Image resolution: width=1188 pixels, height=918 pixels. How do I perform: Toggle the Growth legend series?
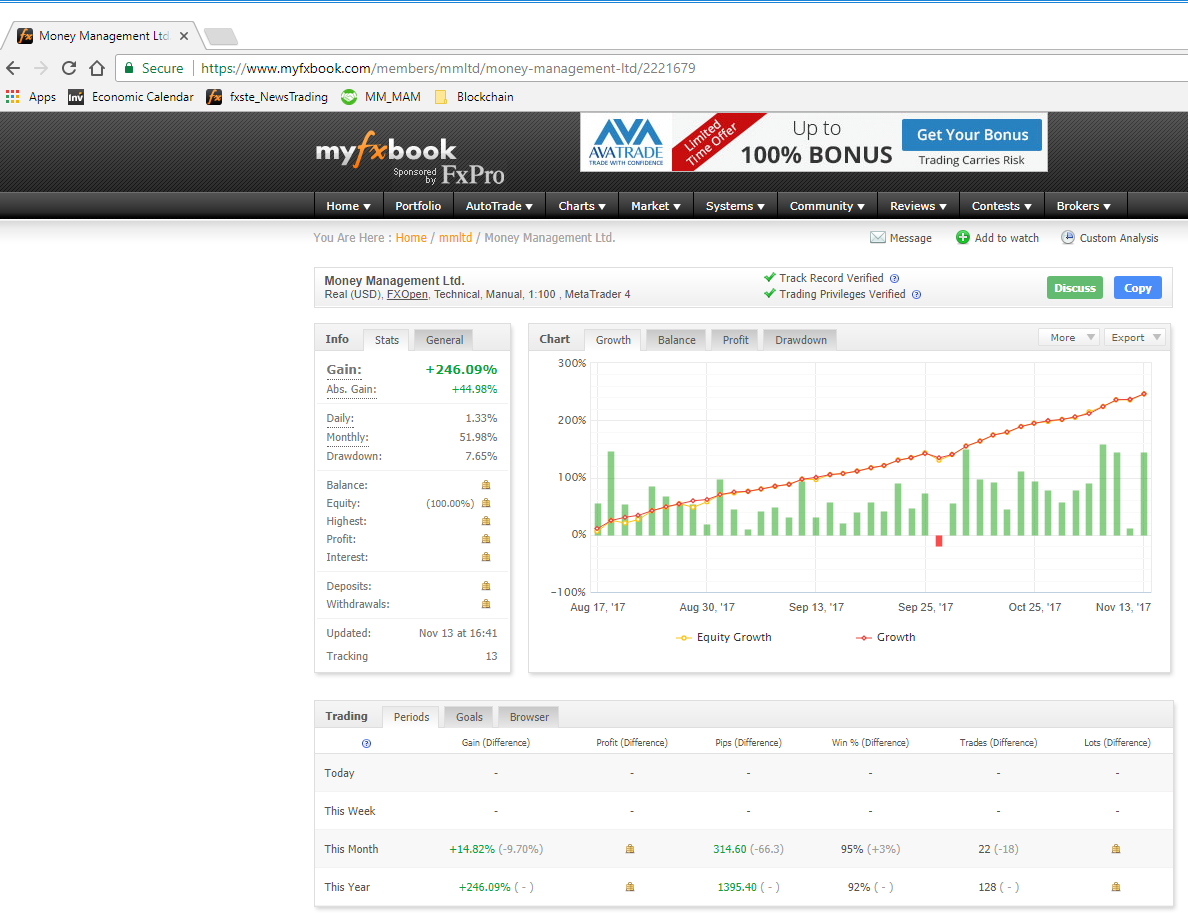(x=886, y=638)
